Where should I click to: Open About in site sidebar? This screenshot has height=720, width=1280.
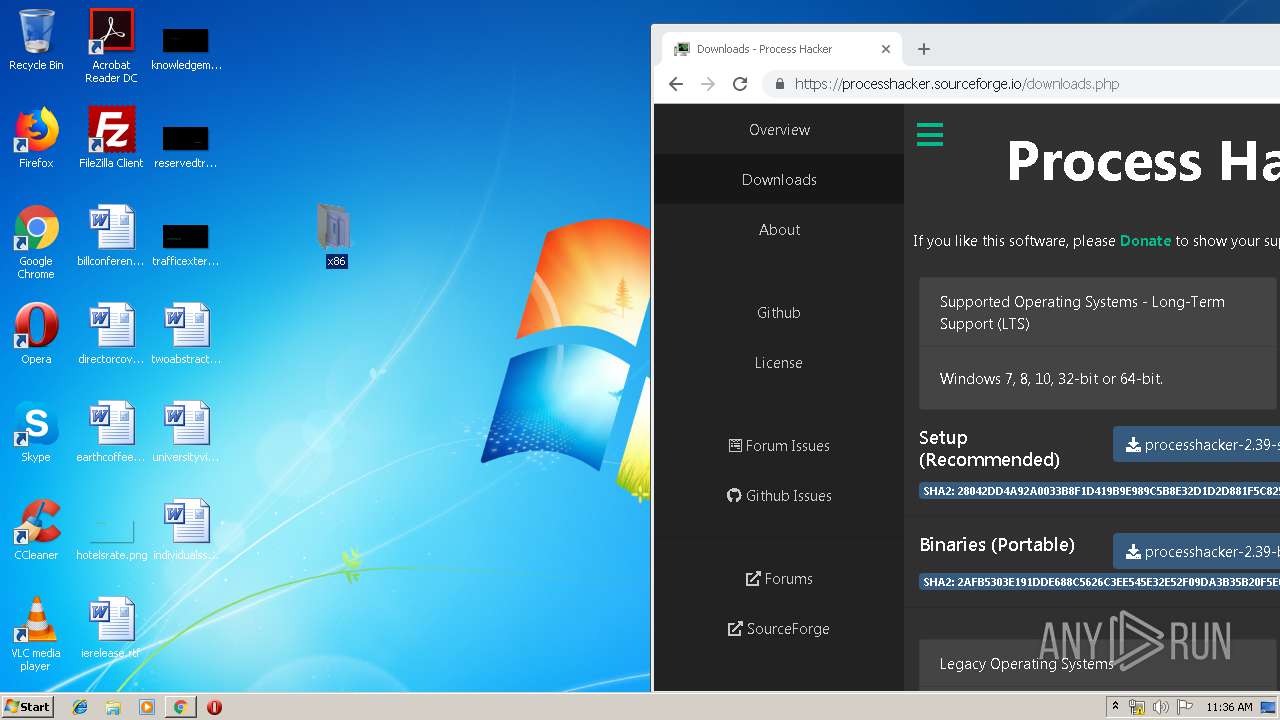pos(779,230)
